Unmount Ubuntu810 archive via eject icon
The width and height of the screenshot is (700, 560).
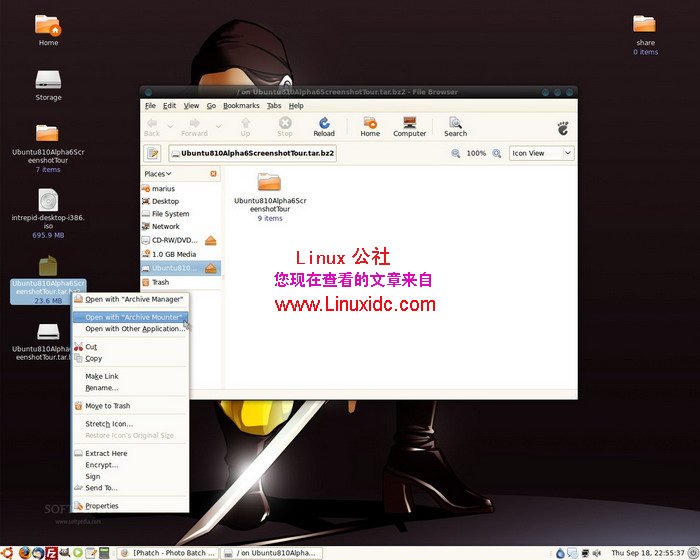pyautogui.click(x=211, y=268)
